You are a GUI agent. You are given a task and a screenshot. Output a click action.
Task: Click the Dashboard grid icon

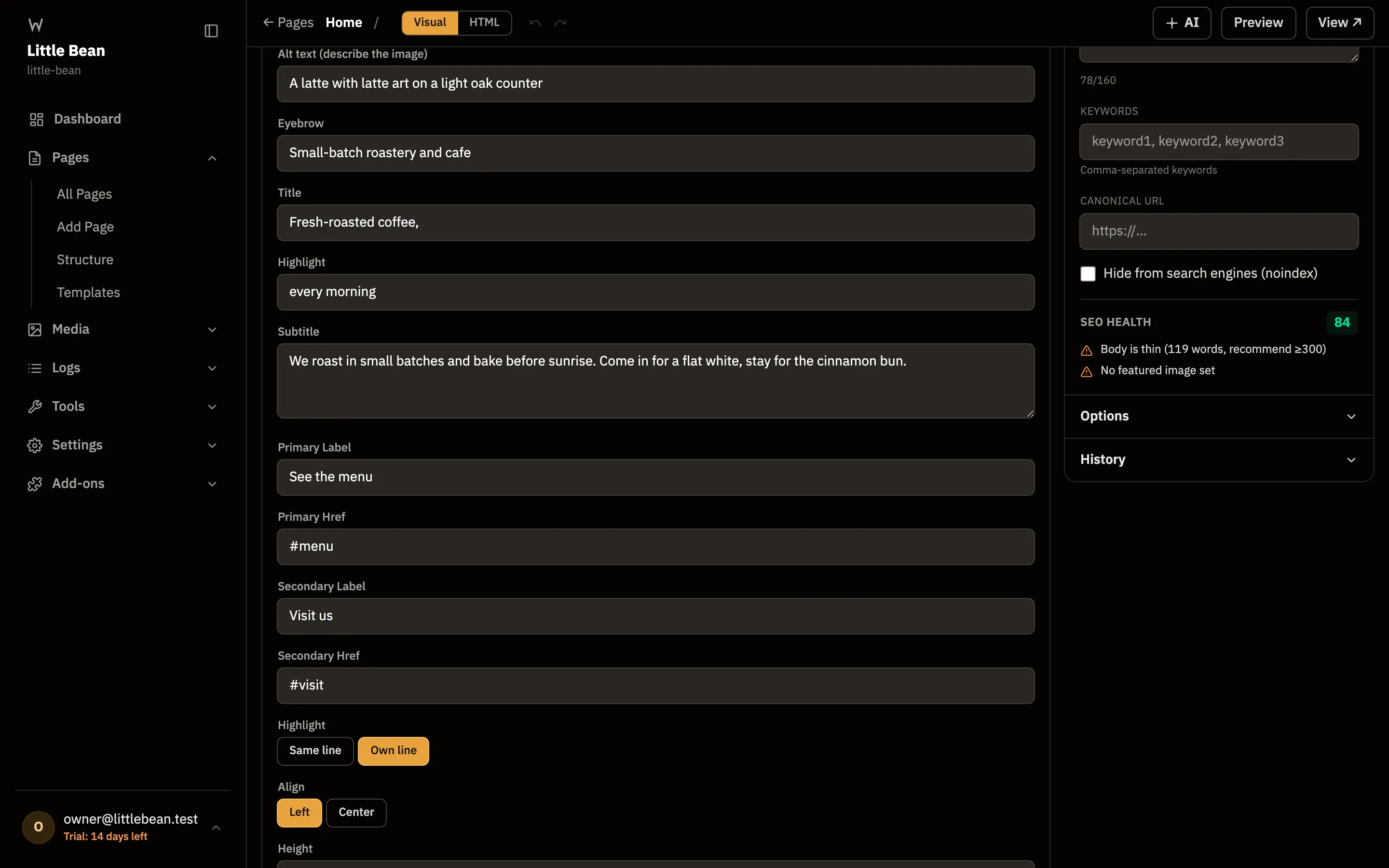tap(36, 120)
